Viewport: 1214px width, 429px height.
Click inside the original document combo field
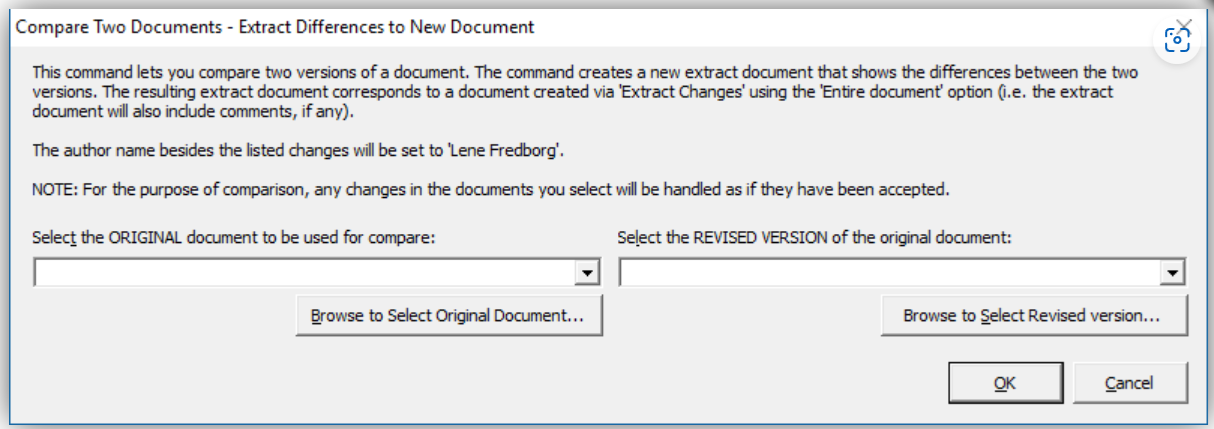click(x=307, y=274)
